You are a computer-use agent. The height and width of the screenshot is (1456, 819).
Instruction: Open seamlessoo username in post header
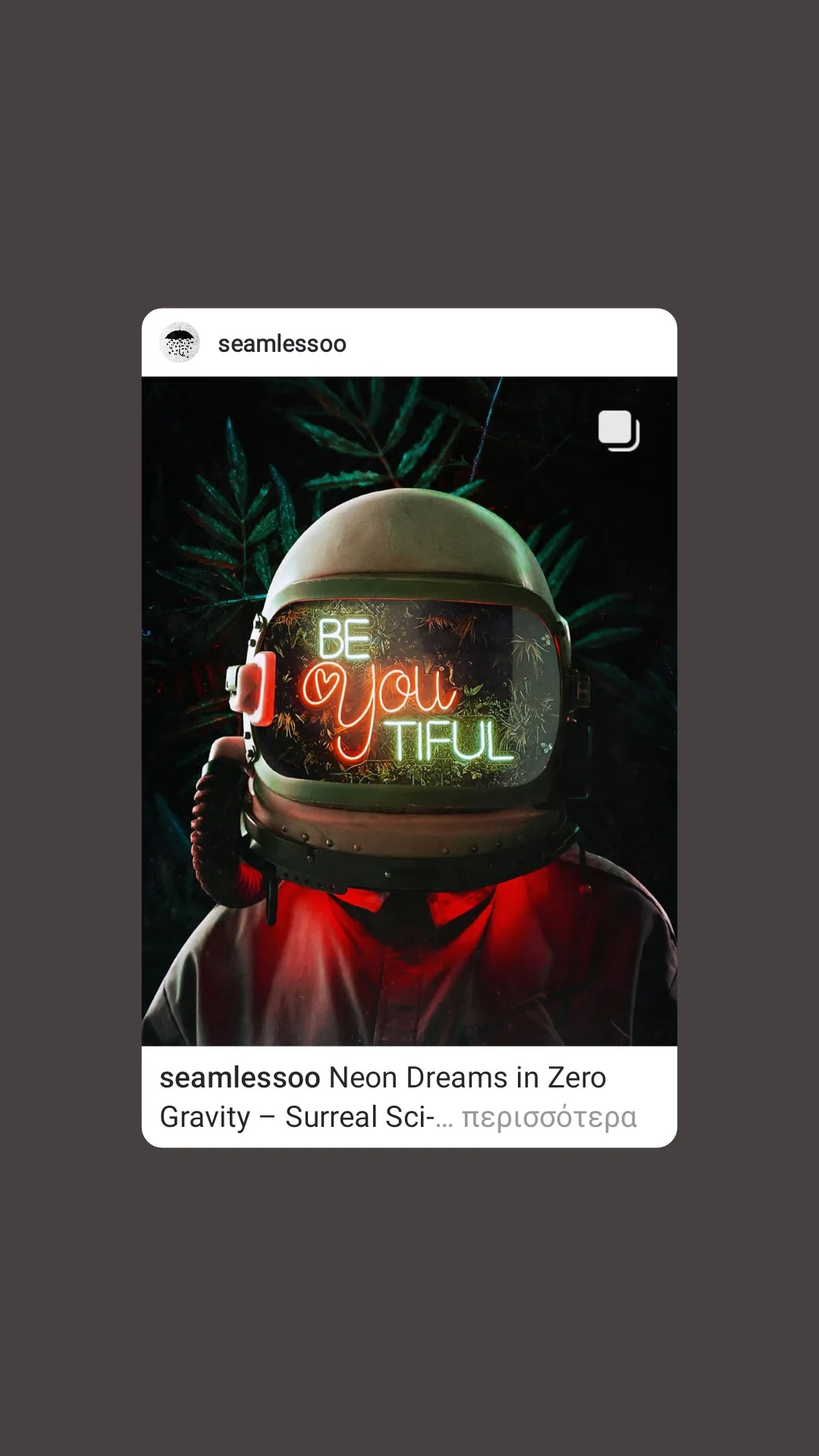[x=282, y=344]
